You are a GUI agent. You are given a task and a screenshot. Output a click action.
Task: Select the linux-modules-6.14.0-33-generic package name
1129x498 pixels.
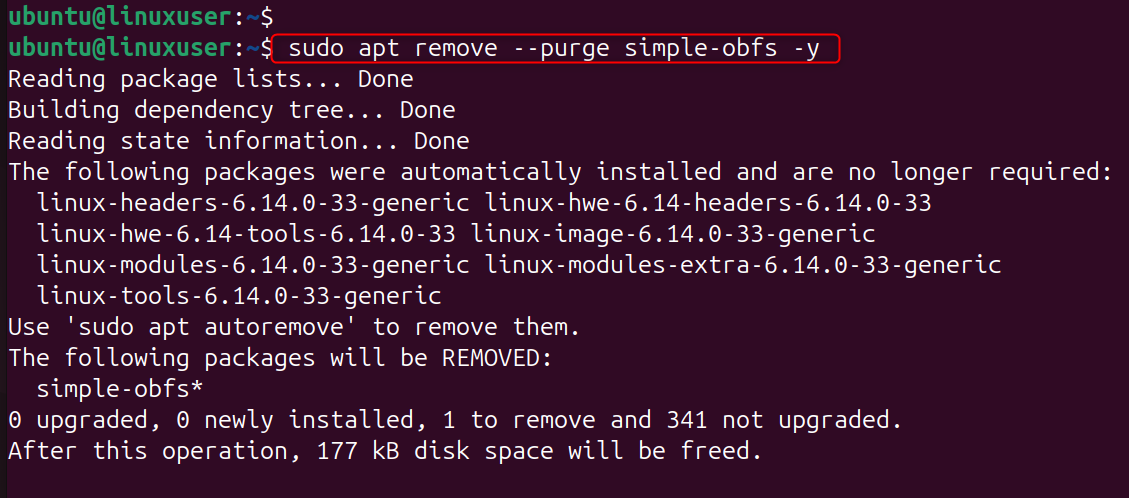click(253, 265)
